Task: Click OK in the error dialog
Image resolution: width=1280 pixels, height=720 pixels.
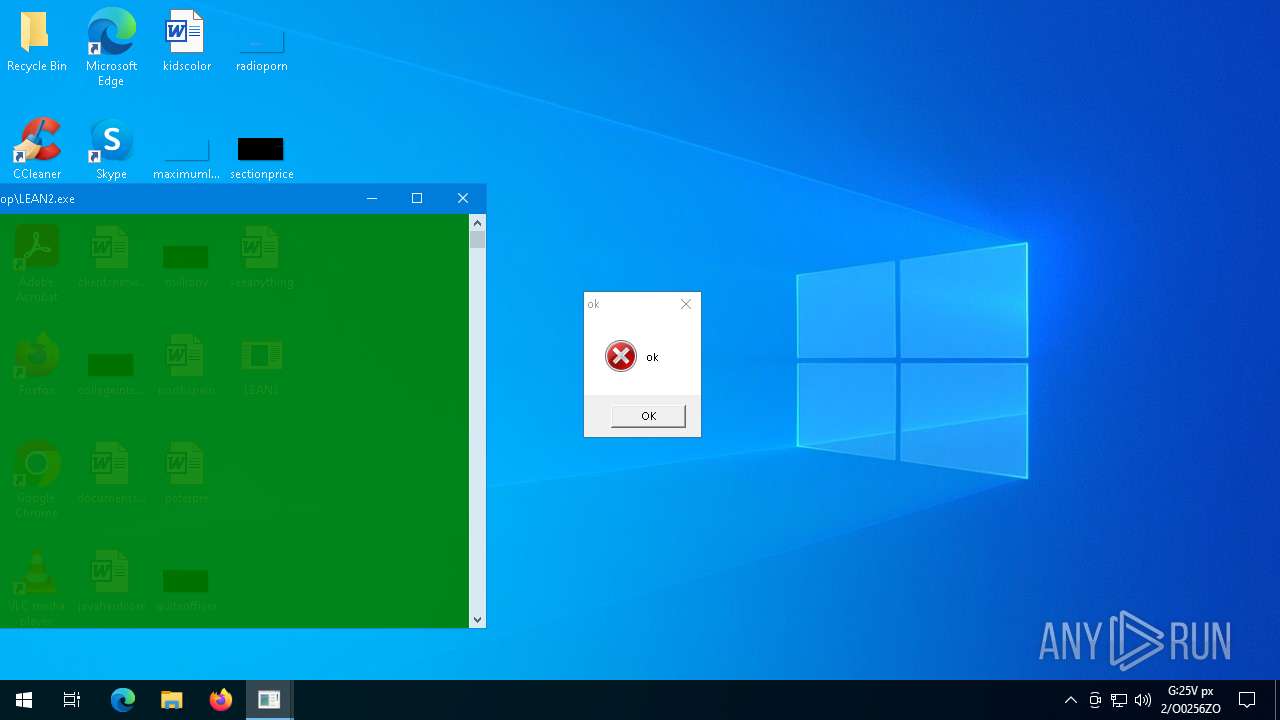Action: click(648, 416)
